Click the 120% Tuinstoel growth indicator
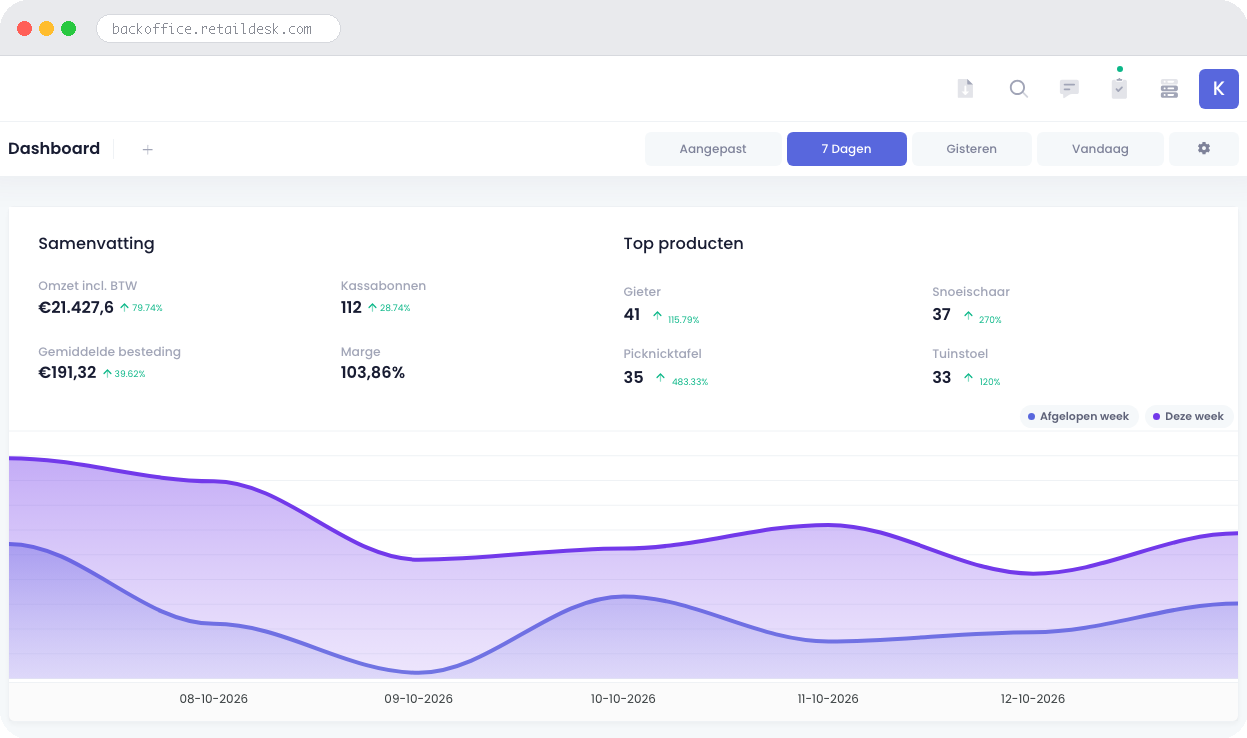The width and height of the screenshot is (1247, 738). [x=982, y=381]
